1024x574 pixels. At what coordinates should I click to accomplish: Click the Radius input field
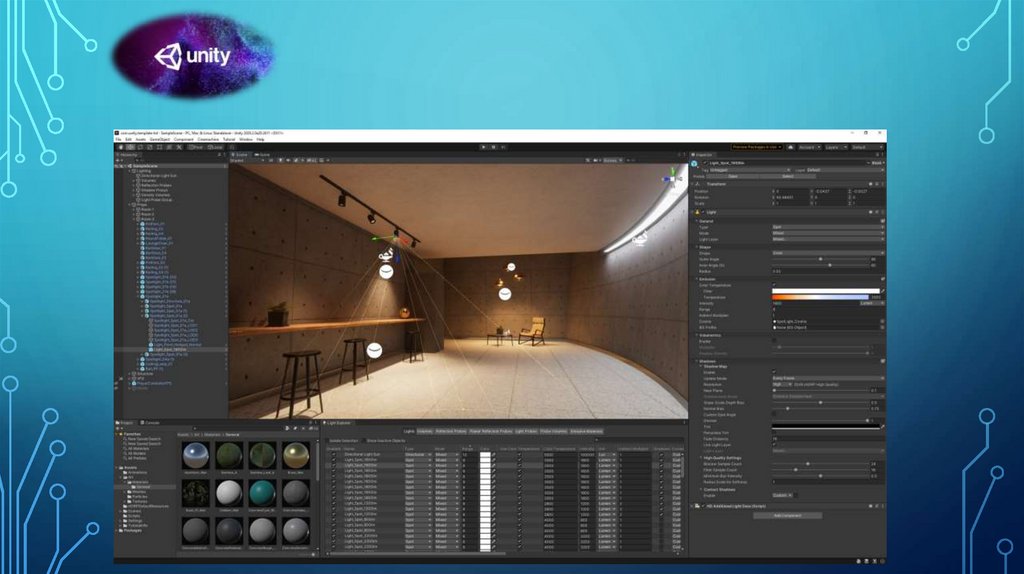pyautogui.click(x=828, y=271)
